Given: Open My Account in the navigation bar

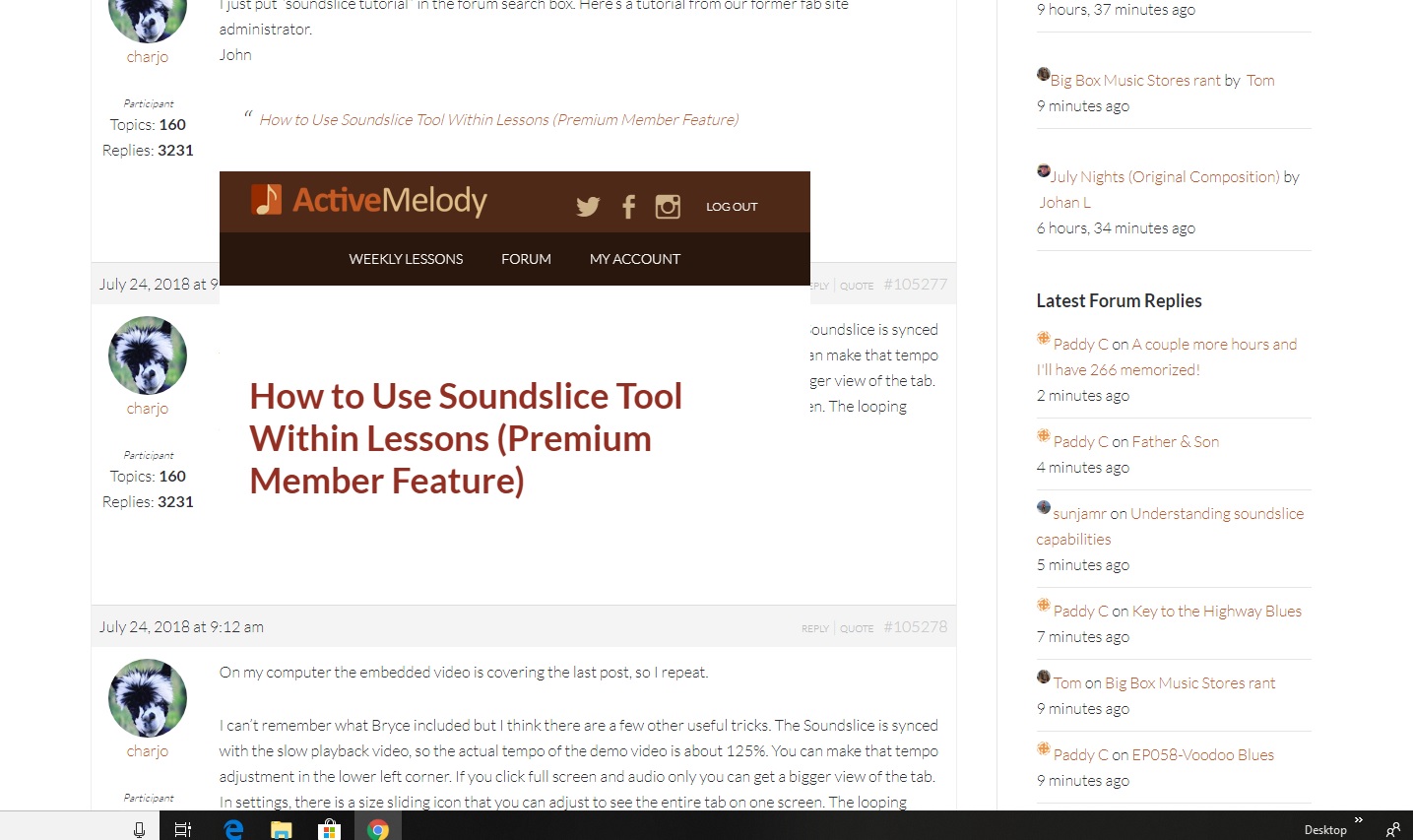Looking at the screenshot, I should [x=634, y=259].
